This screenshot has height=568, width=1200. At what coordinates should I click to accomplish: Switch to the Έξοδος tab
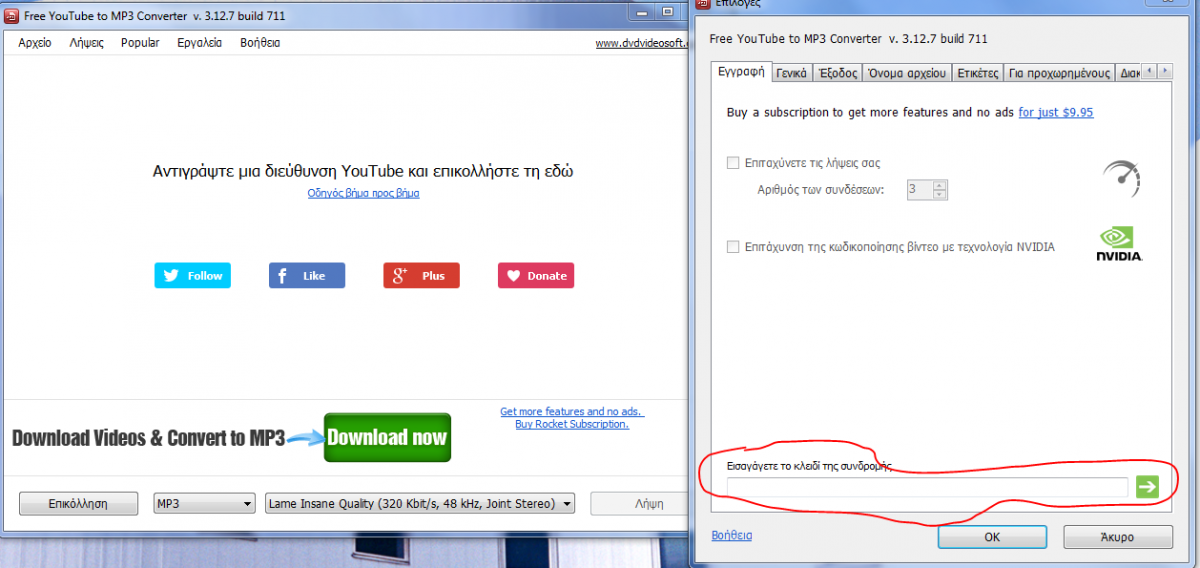coord(837,73)
